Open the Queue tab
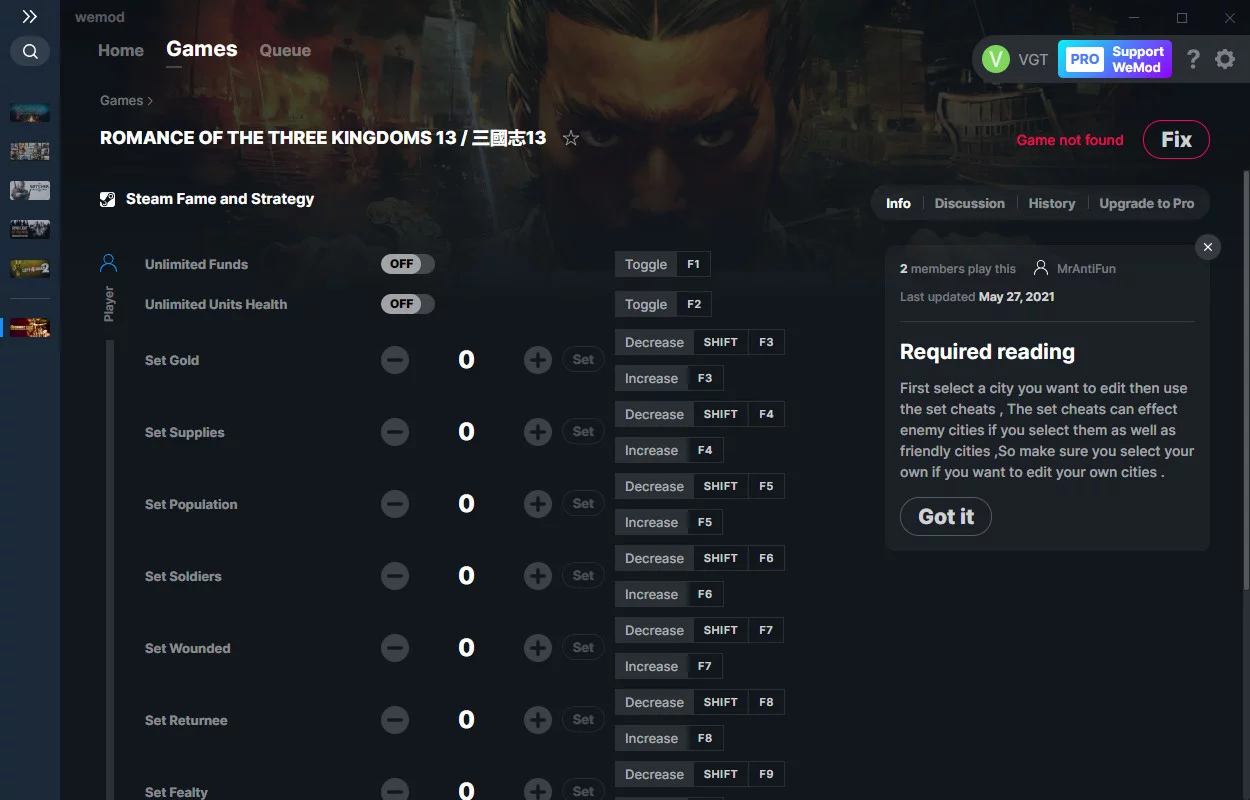The height and width of the screenshot is (800, 1250). point(285,50)
